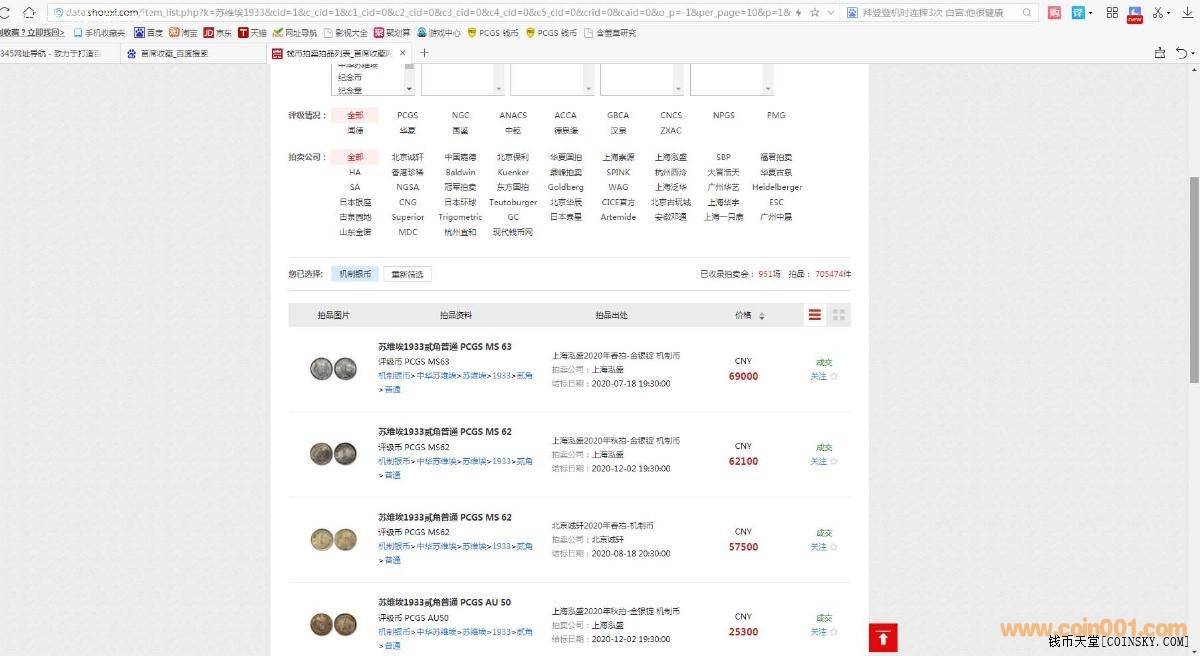Filter grading by PCGS

pos(407,115)
